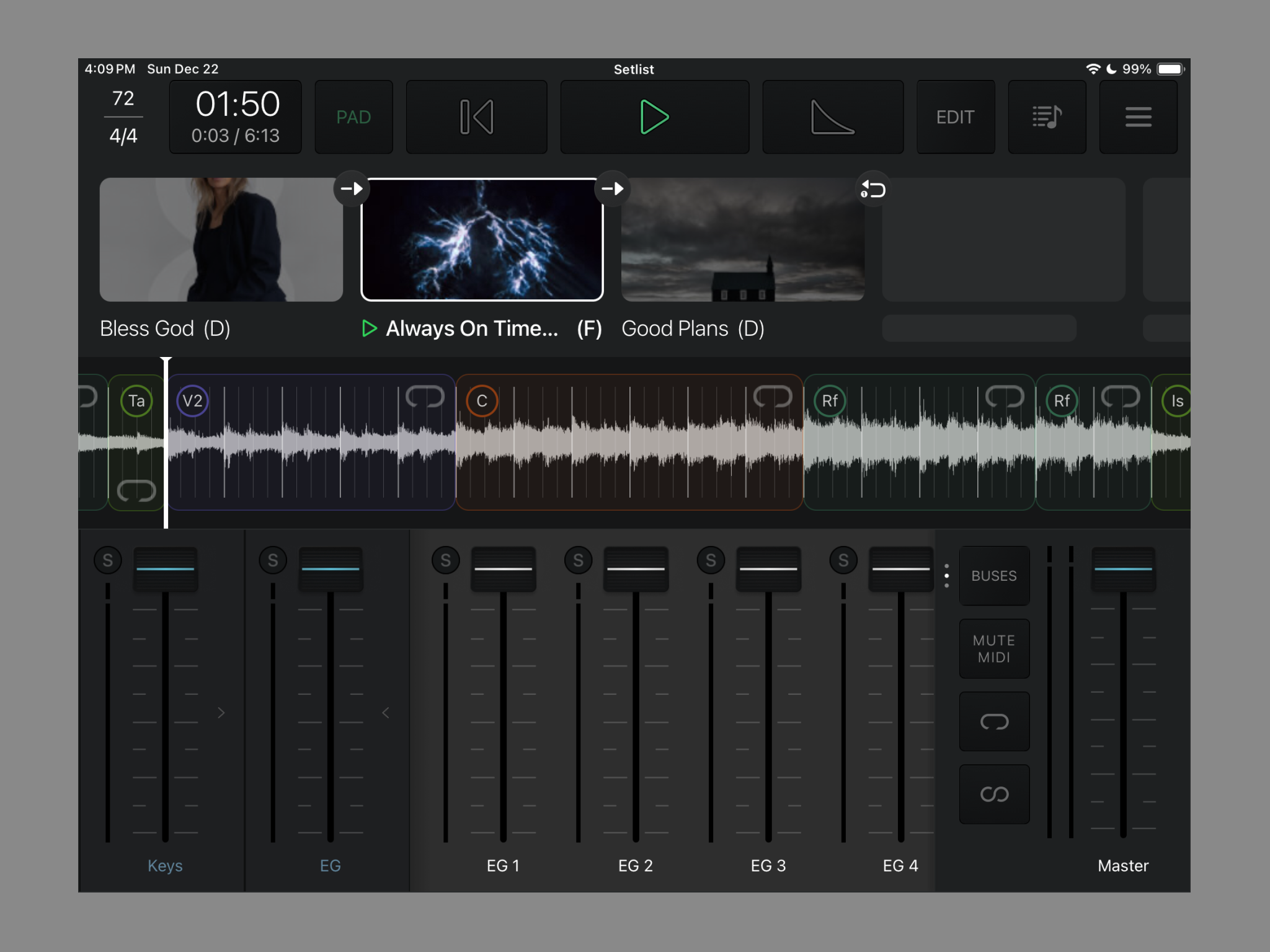Solo the EG 3 channel
Screen dimensions: 1270x952
click(x=711, y=560)
